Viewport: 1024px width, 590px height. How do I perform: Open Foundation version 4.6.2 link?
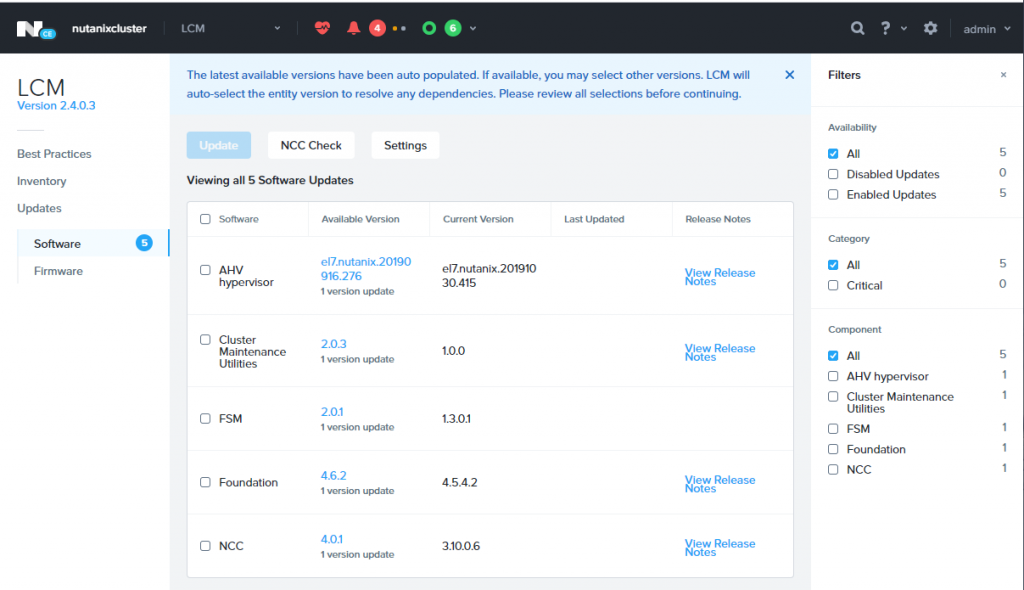click(x=334, y=476)
